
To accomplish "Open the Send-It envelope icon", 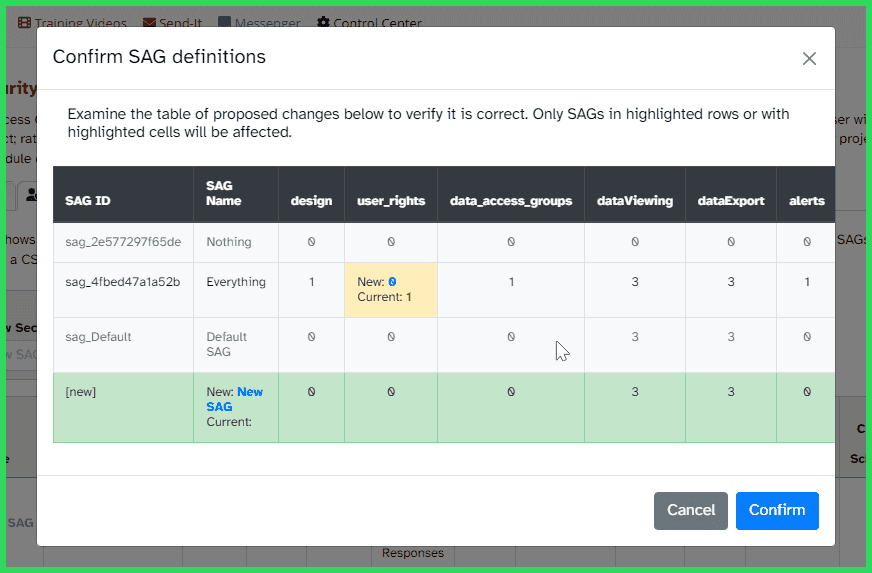I will click(x=149, y=22).
